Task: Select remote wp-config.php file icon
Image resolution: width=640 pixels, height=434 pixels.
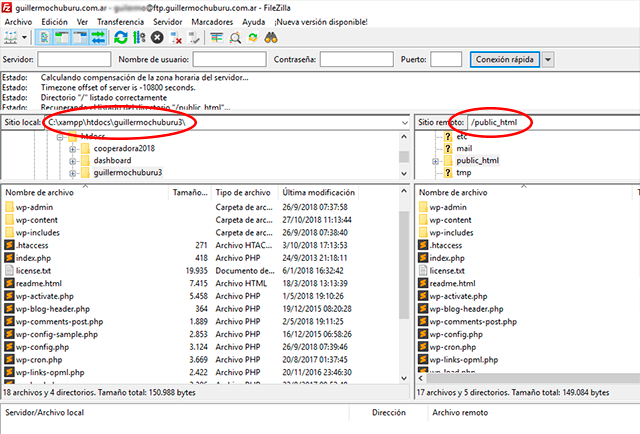Action: (x=423, y=334)
